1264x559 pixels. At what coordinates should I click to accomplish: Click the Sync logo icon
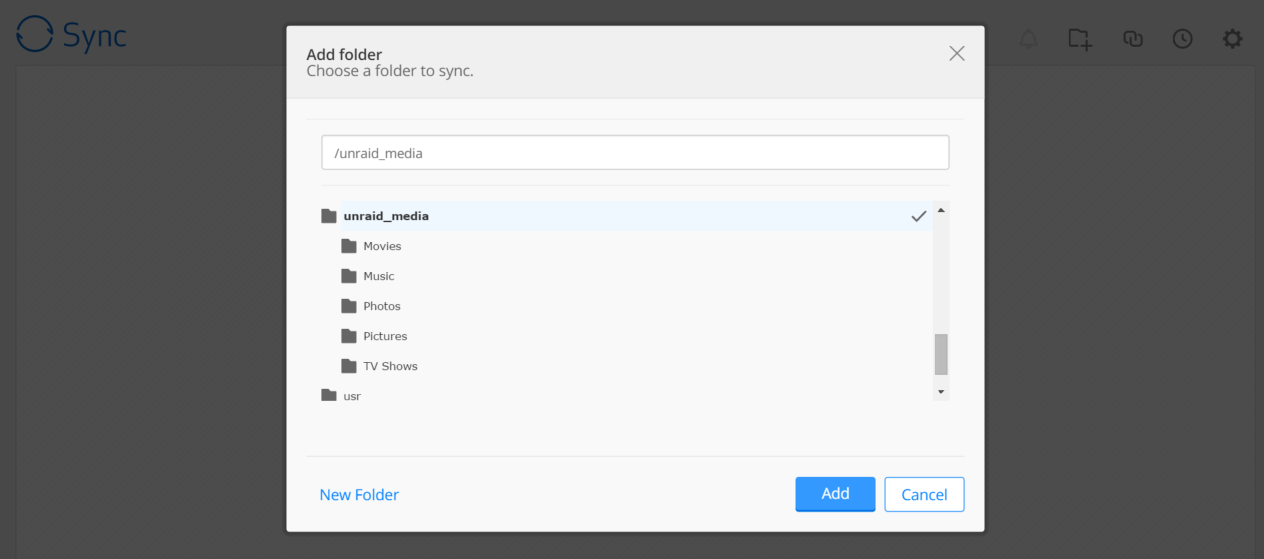click(x=35, y=35)
